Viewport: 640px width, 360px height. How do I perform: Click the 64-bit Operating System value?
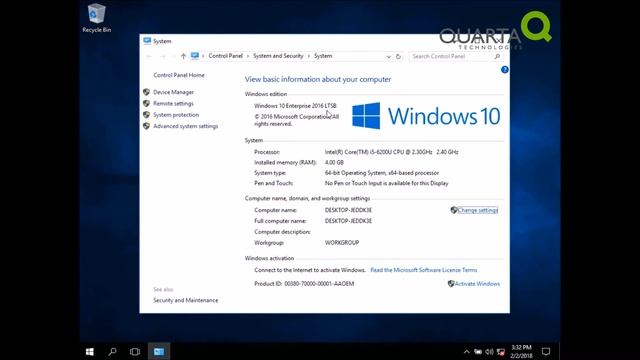click(x=382, y=173)
